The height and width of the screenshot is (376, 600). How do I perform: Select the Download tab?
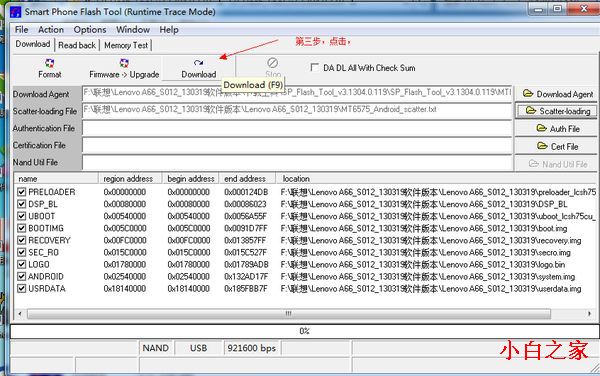pyautogui.click(x=33, y=44)
